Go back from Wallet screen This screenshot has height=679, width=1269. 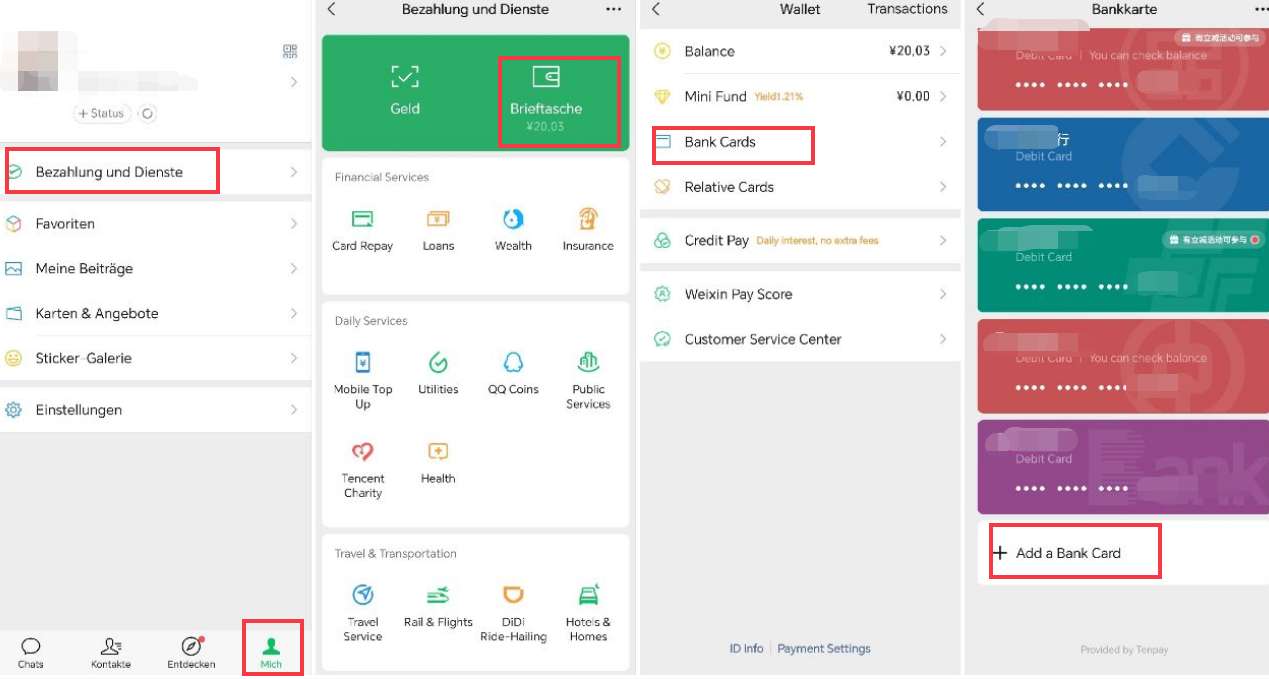[x=656, y=9]
